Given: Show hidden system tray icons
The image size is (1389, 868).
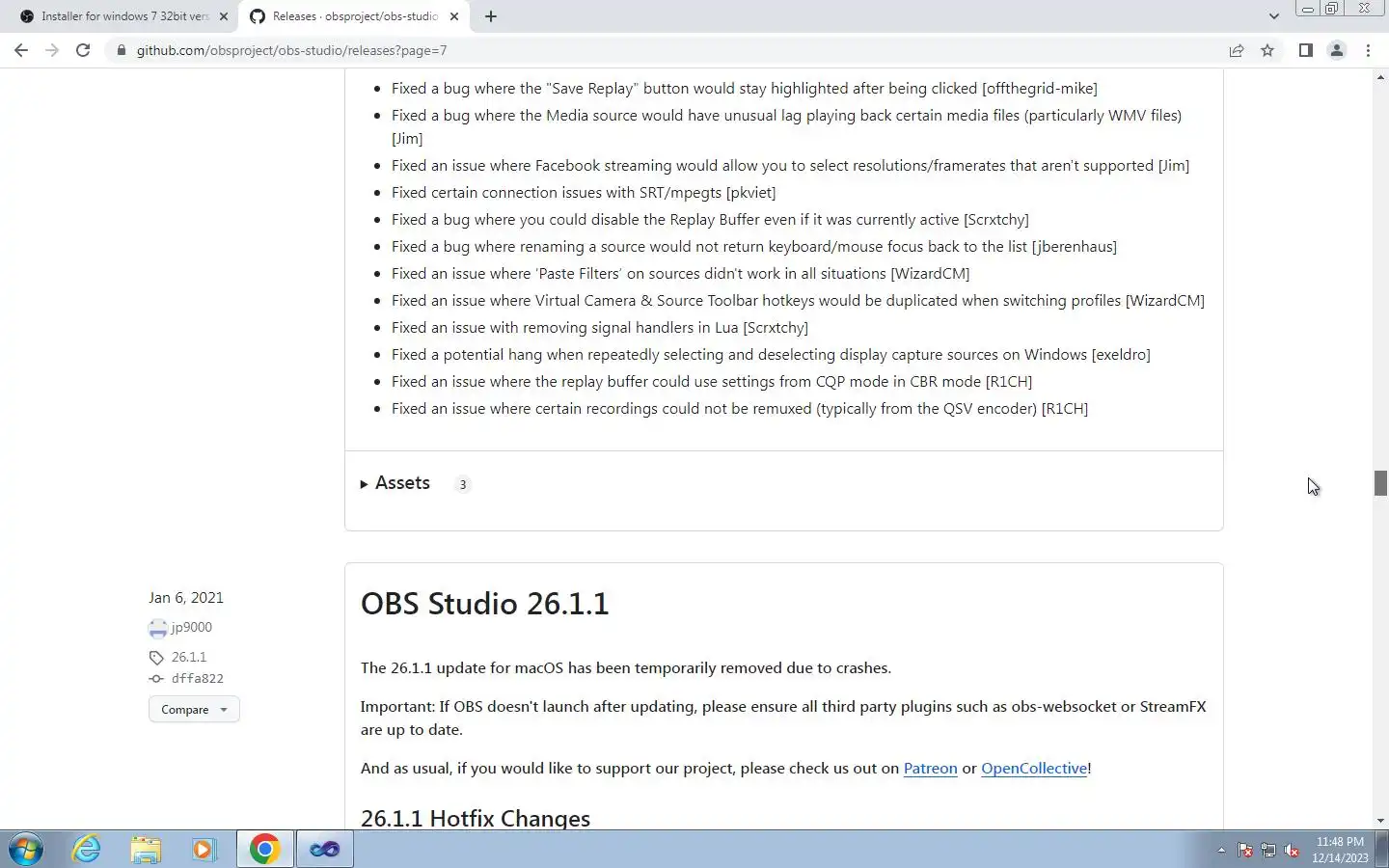Looking at the screenshot, I should coord(1221,851).
